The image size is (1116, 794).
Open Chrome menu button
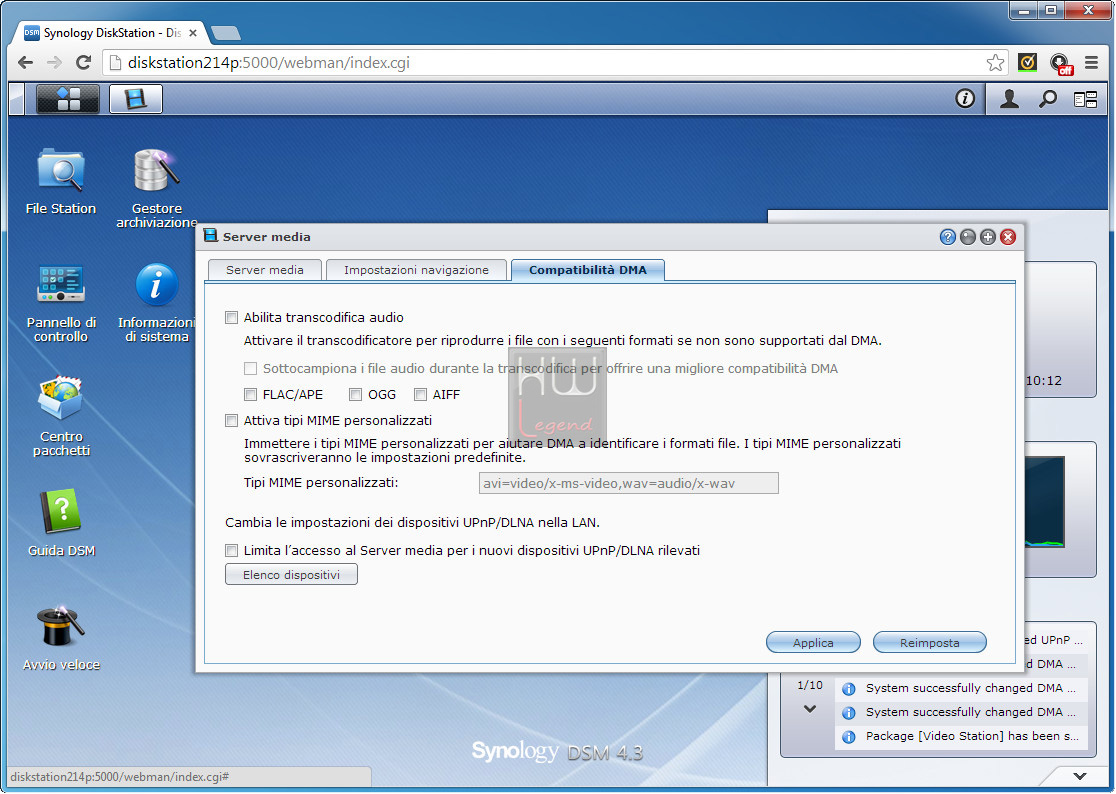click(1091, 63)
